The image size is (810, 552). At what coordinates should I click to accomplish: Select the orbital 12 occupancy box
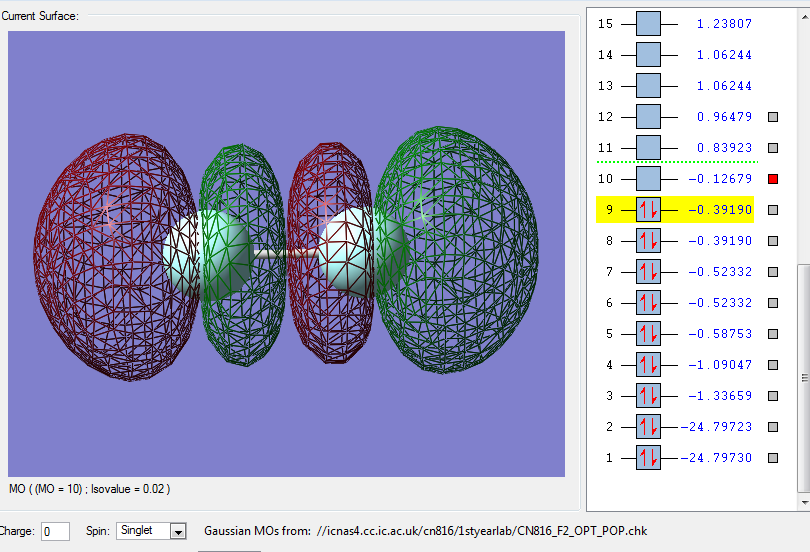pyautogui.click(x=648, y=117)
